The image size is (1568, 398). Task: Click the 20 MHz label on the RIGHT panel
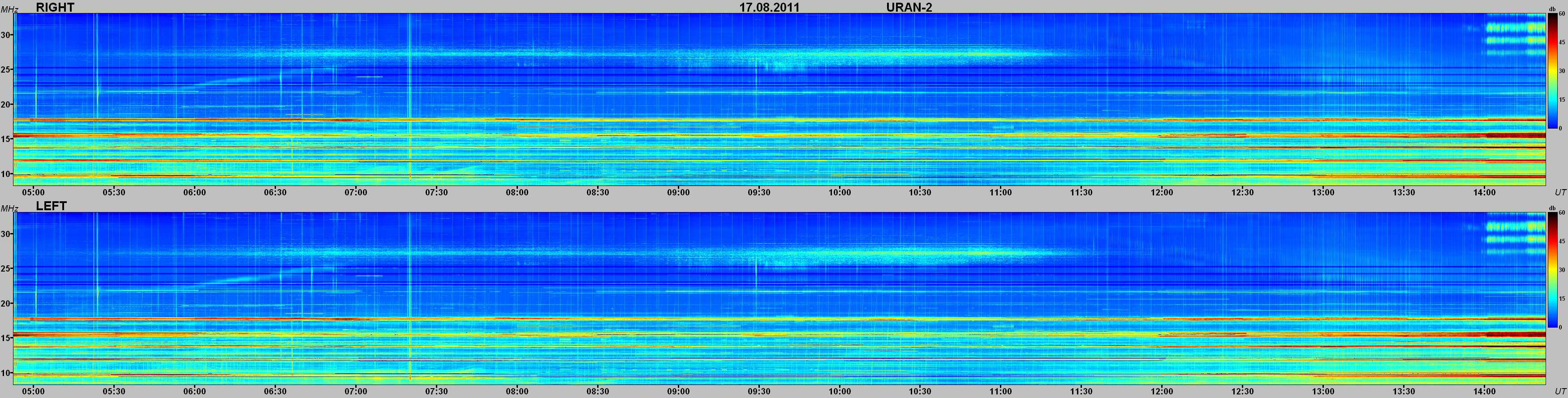[x=6, y=105]
